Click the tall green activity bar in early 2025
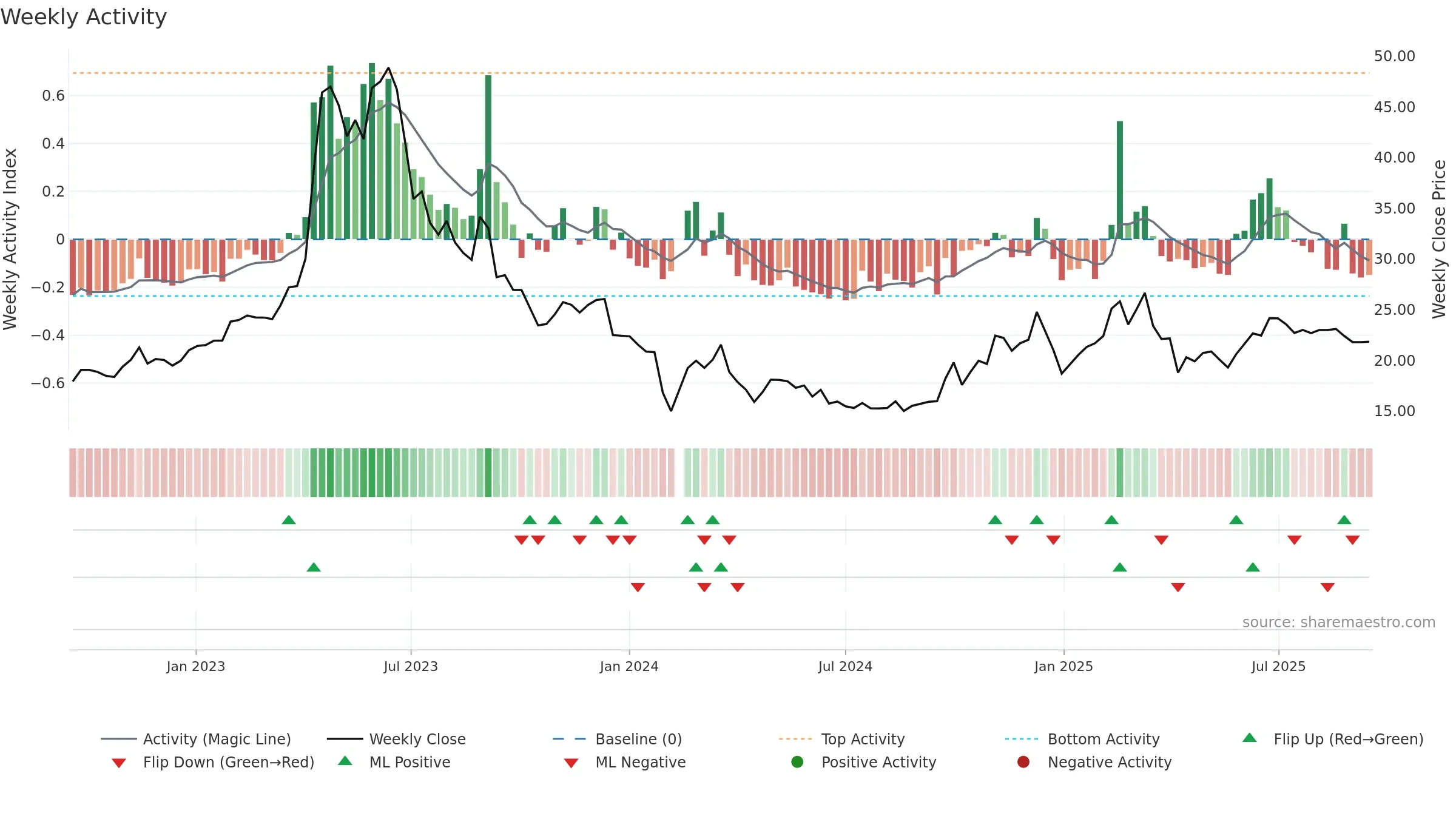This screenshot has width=1456, height=819. (1120, 180)
